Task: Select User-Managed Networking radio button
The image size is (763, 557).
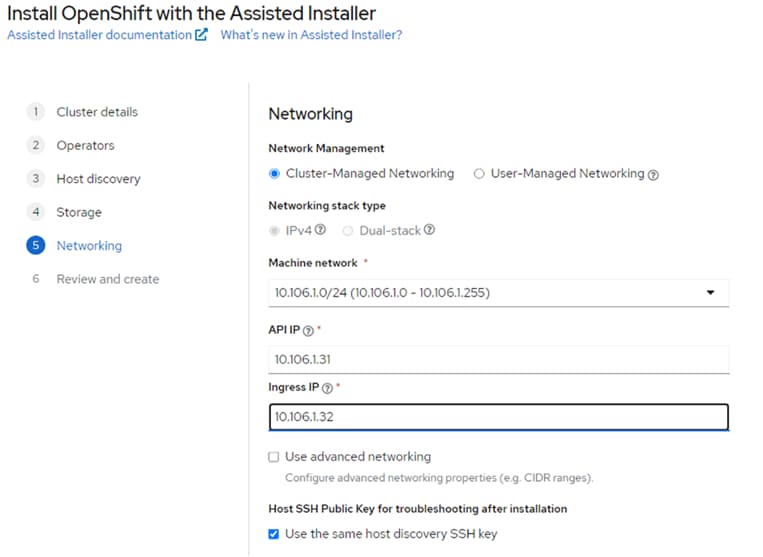Action: (x=479, y=174)
